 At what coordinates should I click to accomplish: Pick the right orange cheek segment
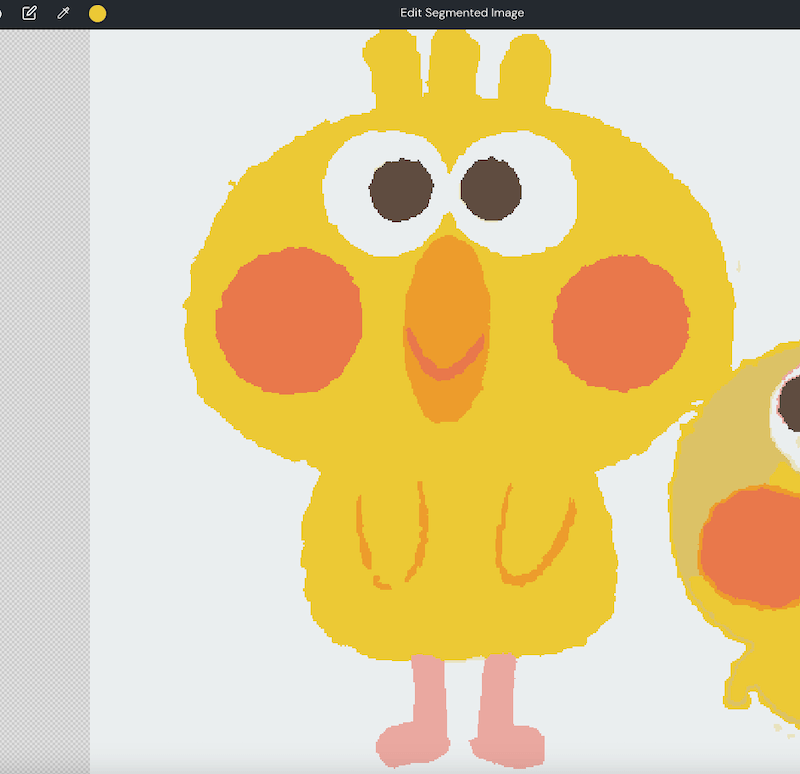pos(621,321)
